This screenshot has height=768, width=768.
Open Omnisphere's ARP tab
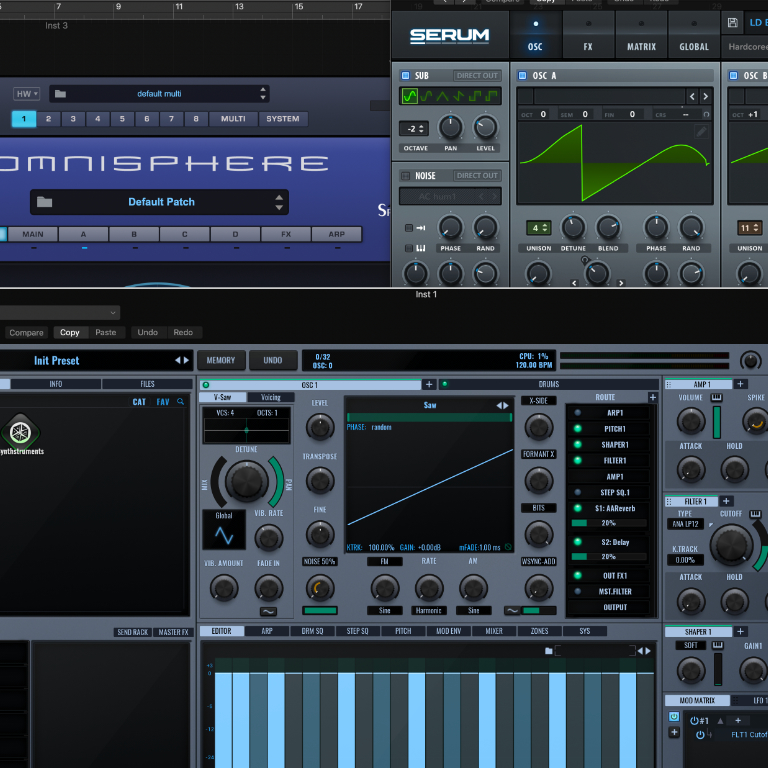[336, 234]
